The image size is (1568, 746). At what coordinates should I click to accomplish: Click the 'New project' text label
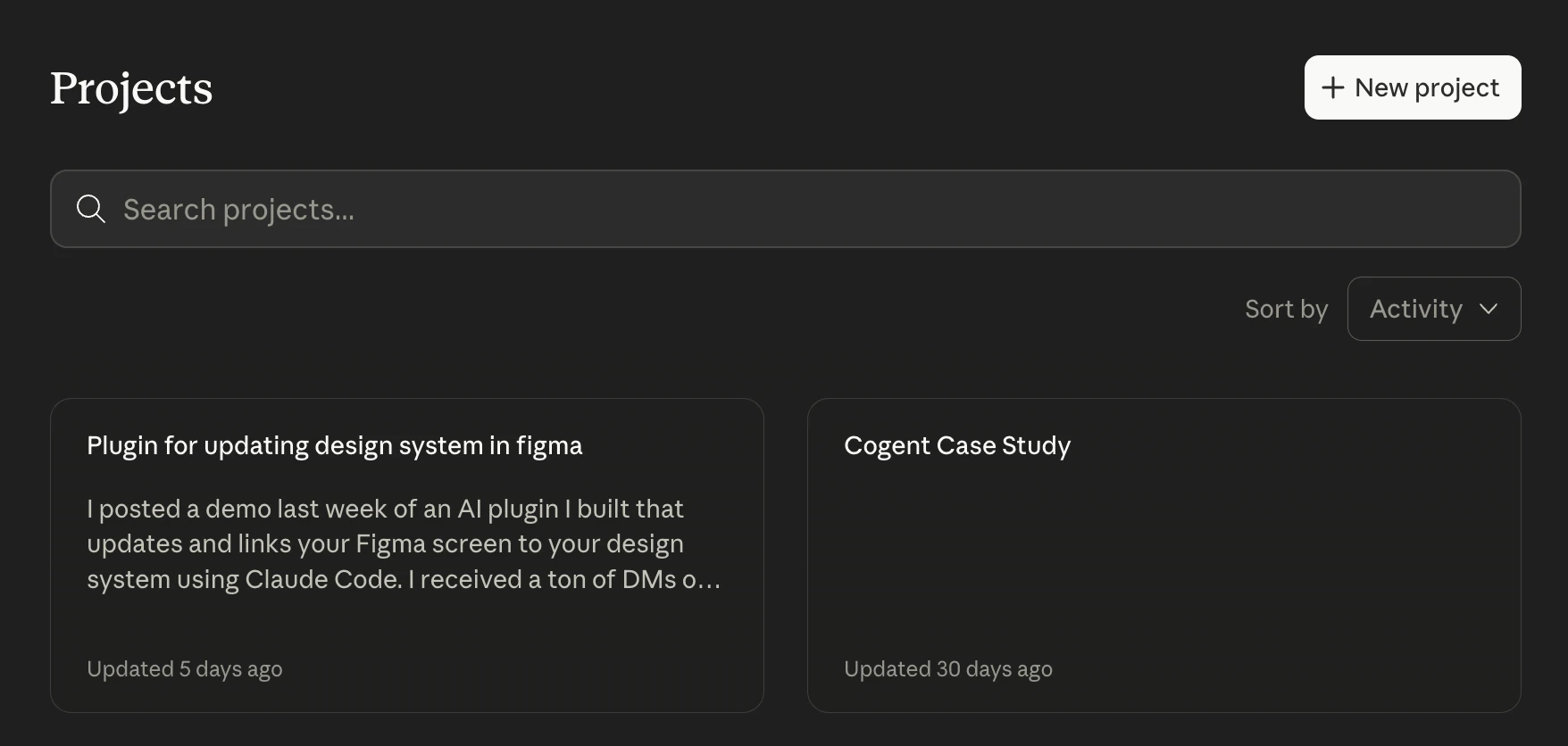[1427, 87]
